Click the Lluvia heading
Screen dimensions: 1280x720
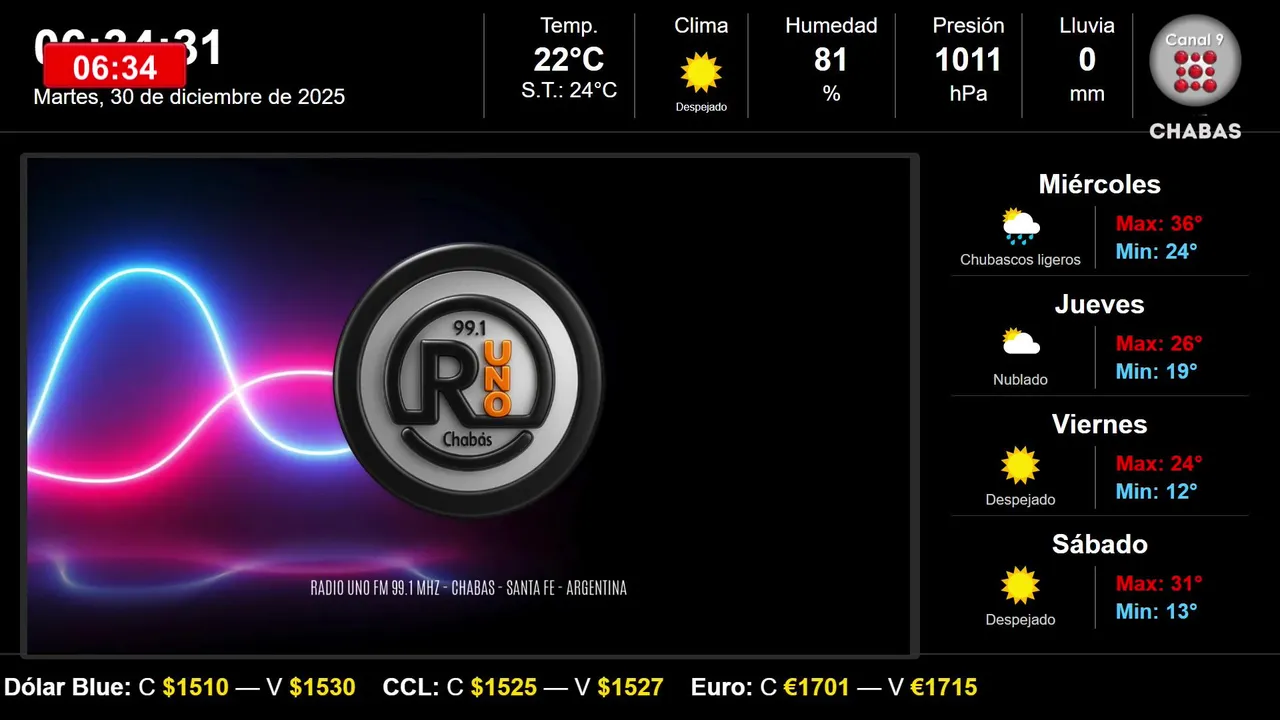1087,26
